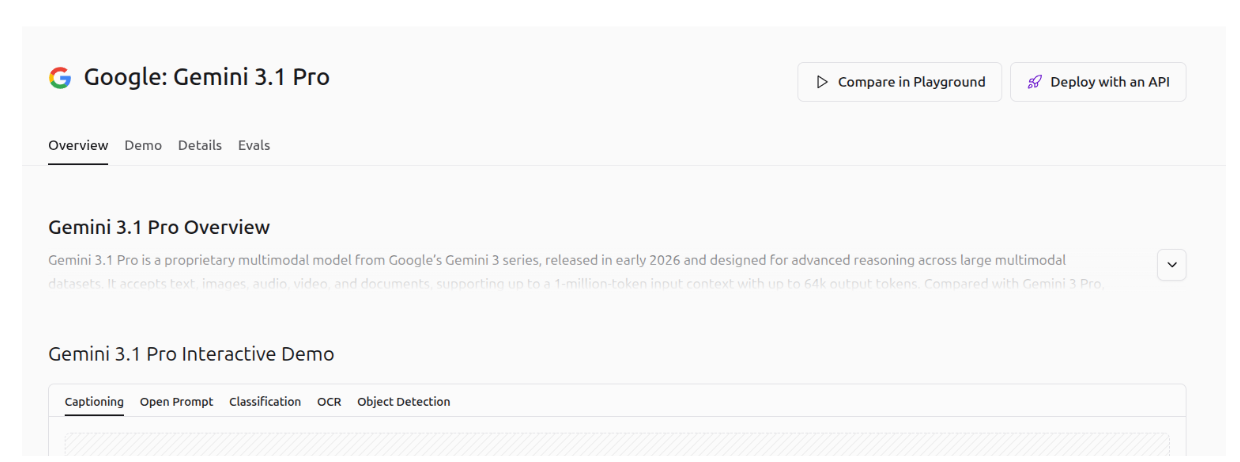Open the OCR demo tab
1240x462 pixels.
pos(329,402)
